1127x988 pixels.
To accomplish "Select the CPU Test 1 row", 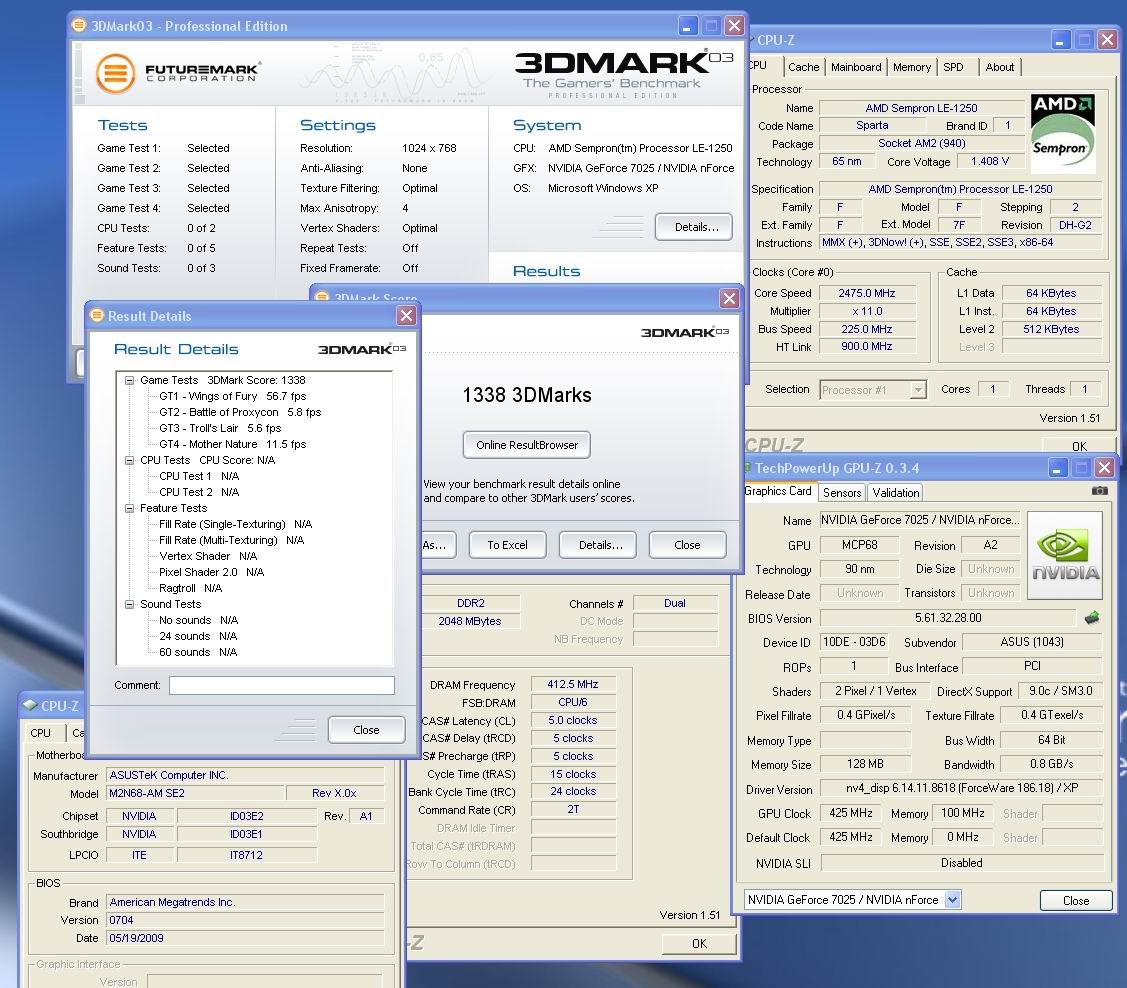I will tap(199, 476).
